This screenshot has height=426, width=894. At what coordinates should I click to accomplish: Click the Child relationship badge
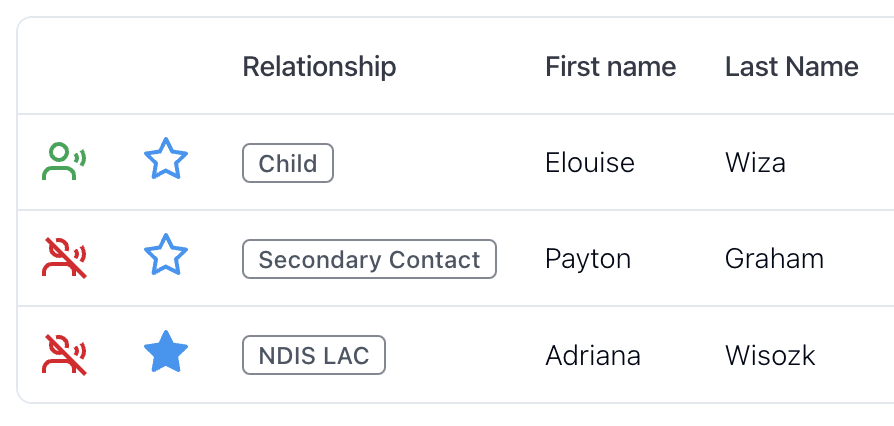[x=288, y=163]
